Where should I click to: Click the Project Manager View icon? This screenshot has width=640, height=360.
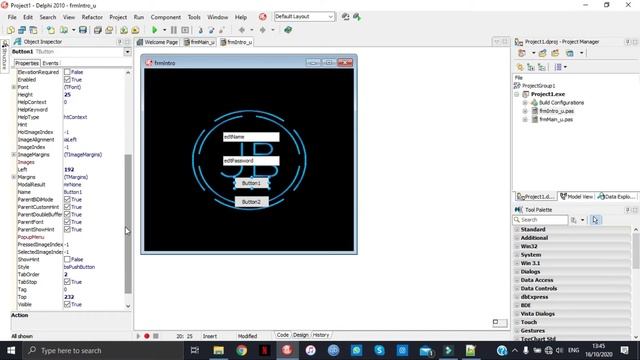point(570,53)
